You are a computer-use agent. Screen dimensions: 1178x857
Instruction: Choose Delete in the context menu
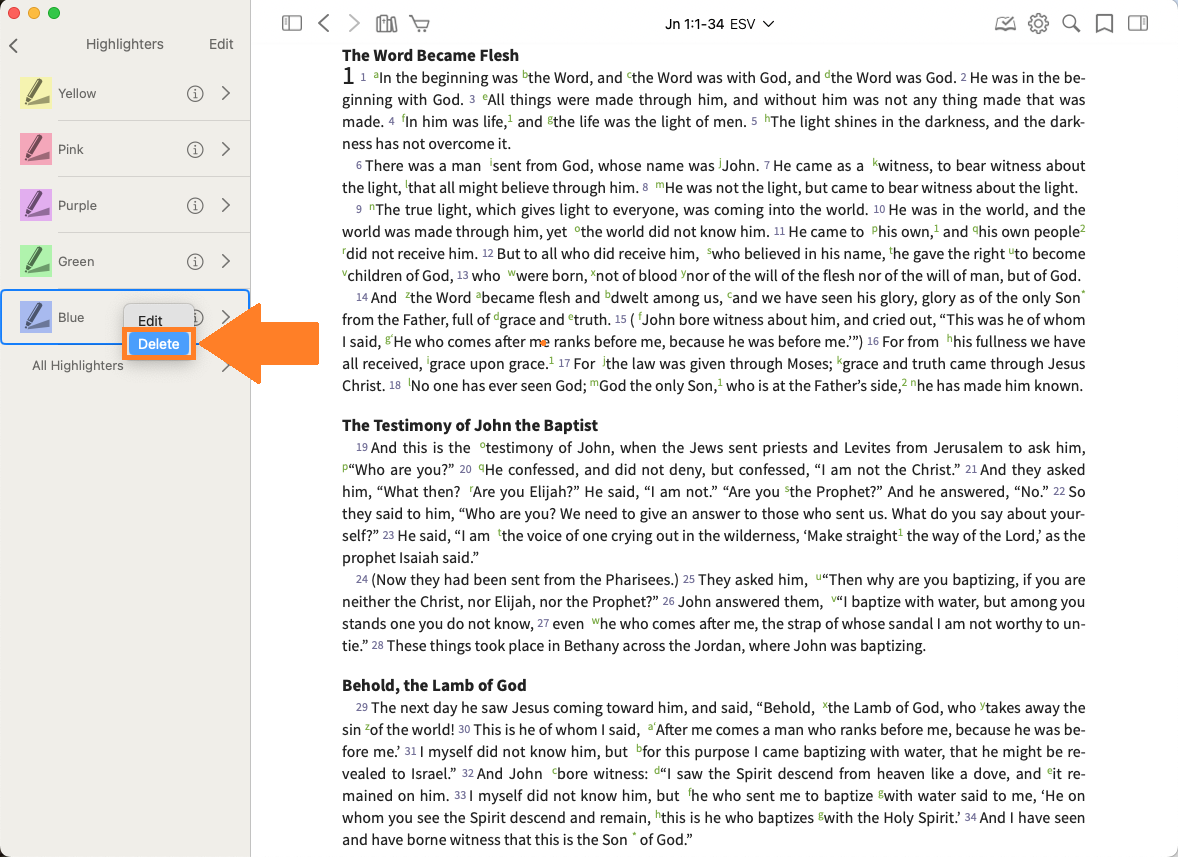click(159, 344)
